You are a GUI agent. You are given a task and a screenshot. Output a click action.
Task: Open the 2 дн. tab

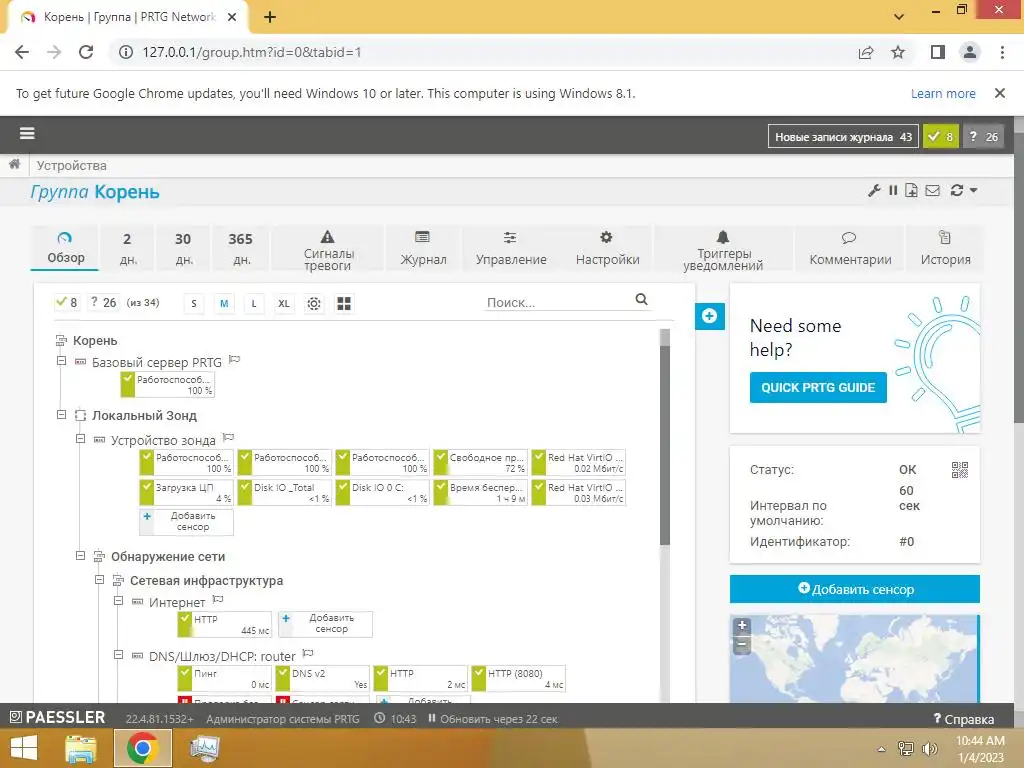(128, 248)
